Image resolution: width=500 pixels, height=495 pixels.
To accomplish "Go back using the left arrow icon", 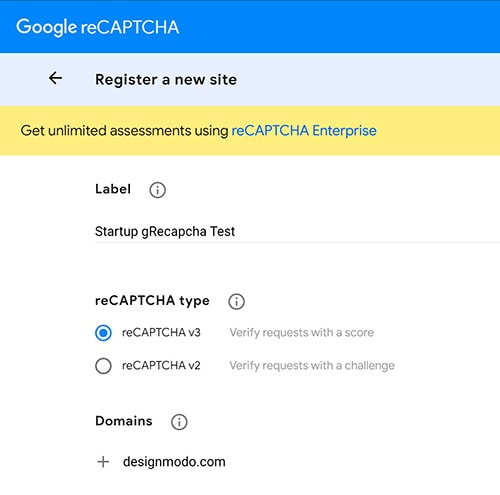I will [55, 78].
